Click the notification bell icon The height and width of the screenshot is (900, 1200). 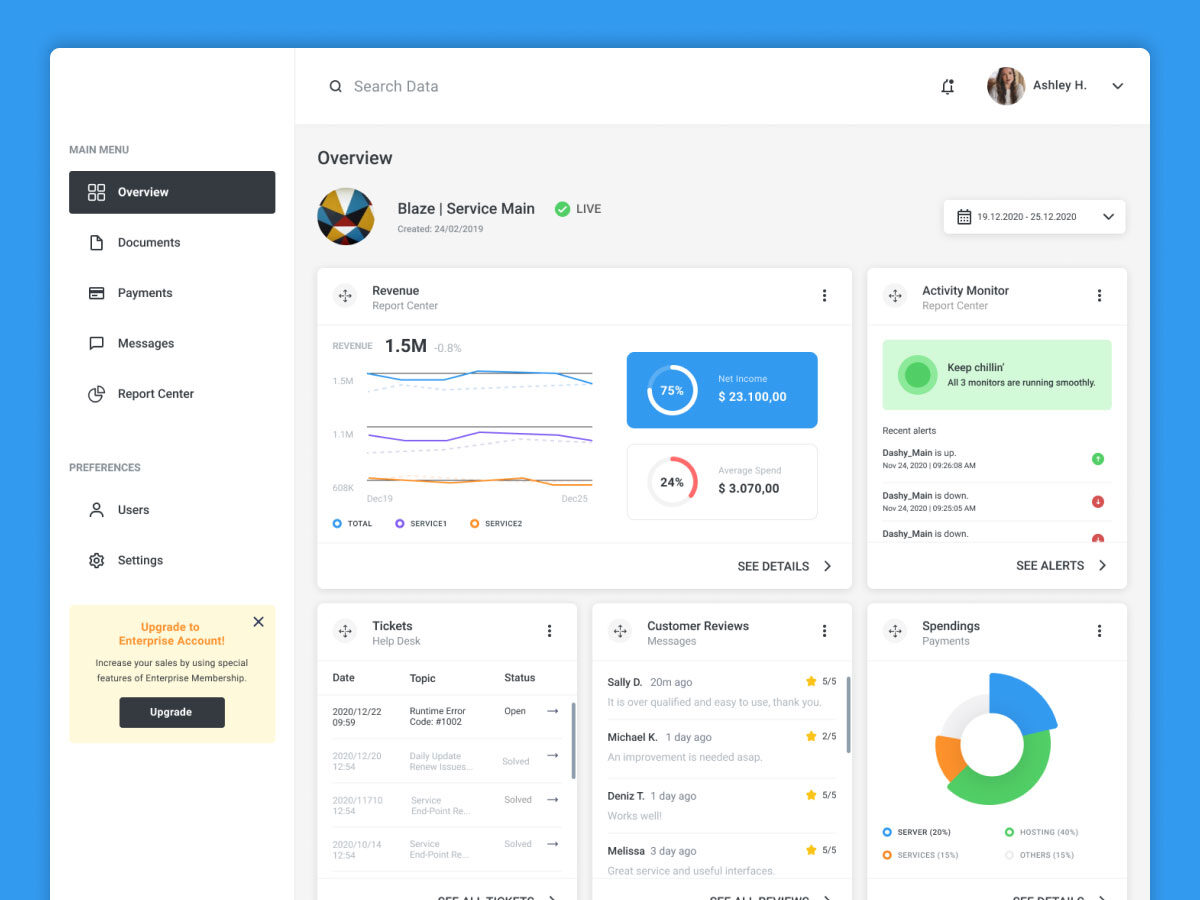[948, 87]
